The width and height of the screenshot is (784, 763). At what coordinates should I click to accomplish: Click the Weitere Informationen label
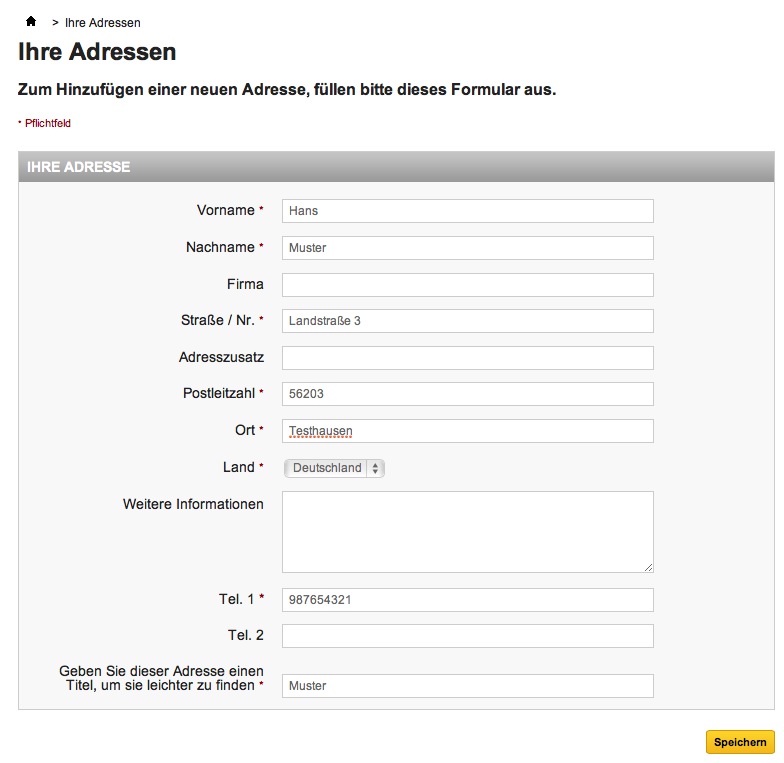[x=193, y=504]
